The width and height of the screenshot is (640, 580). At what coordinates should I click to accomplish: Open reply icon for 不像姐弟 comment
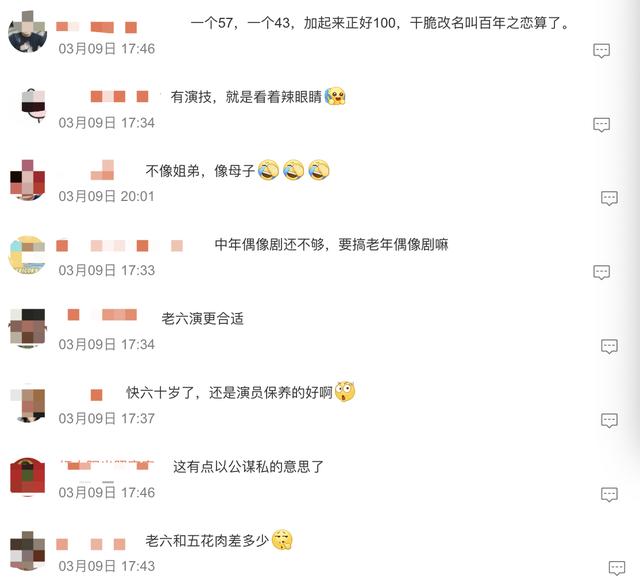[x=609, y=198]
